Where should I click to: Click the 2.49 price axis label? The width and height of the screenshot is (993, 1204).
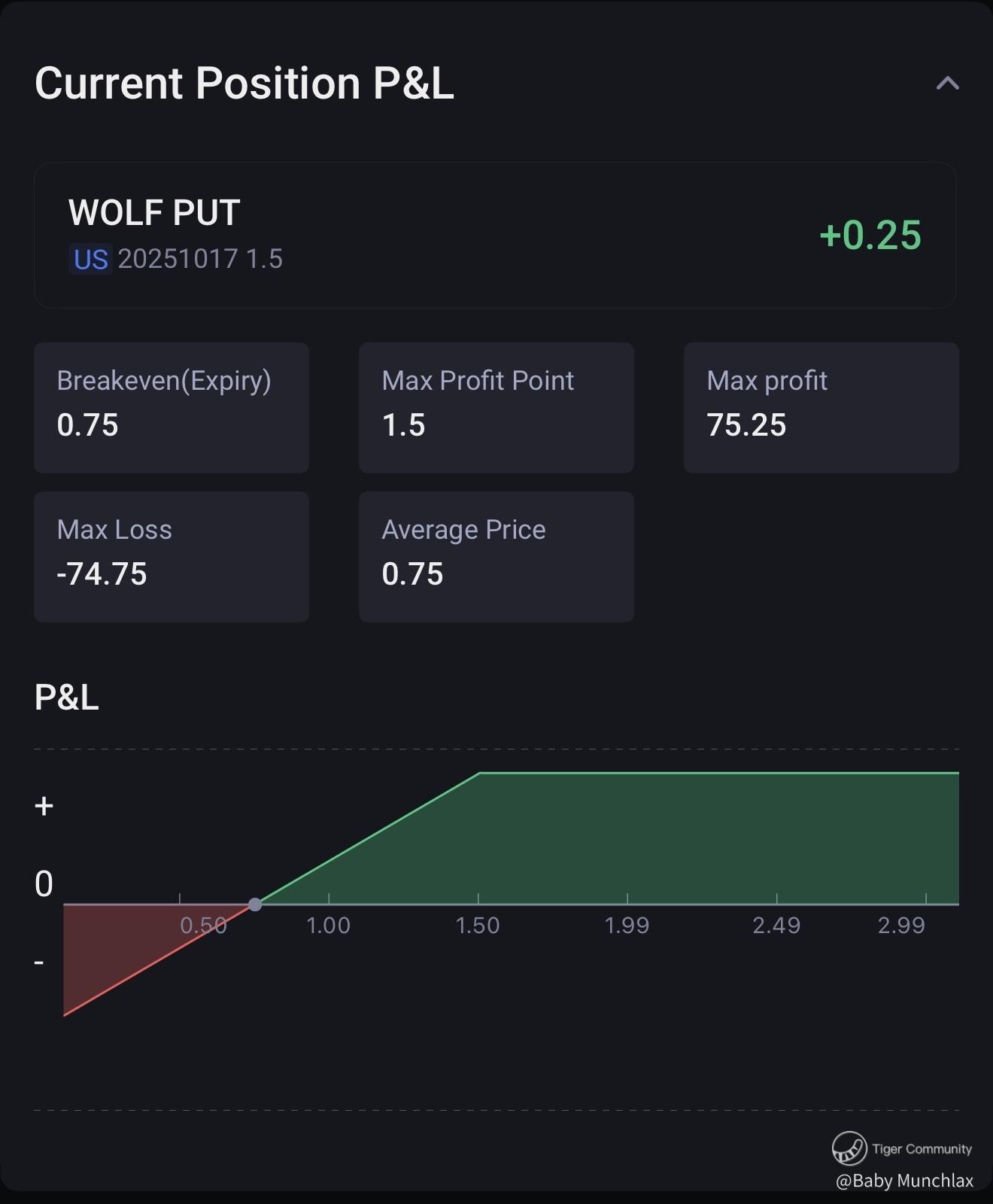[776, 926]
